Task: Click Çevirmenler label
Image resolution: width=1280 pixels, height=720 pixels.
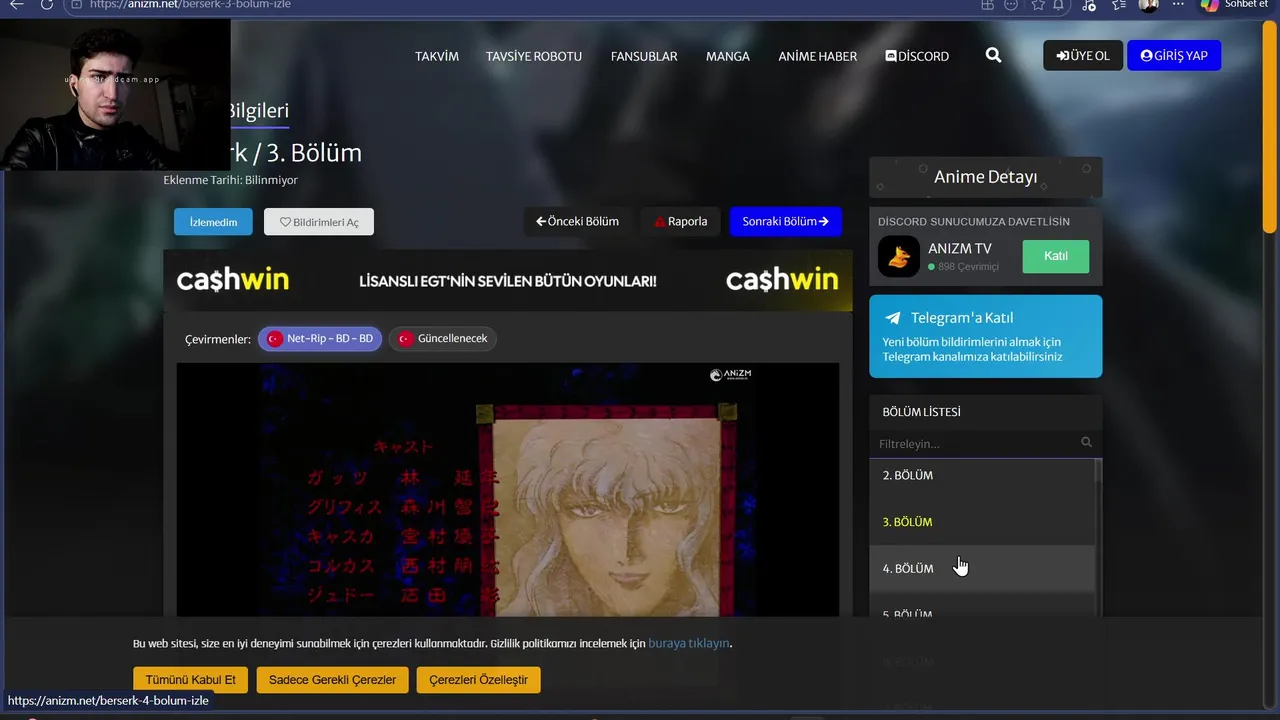Action: coord(218,339)
